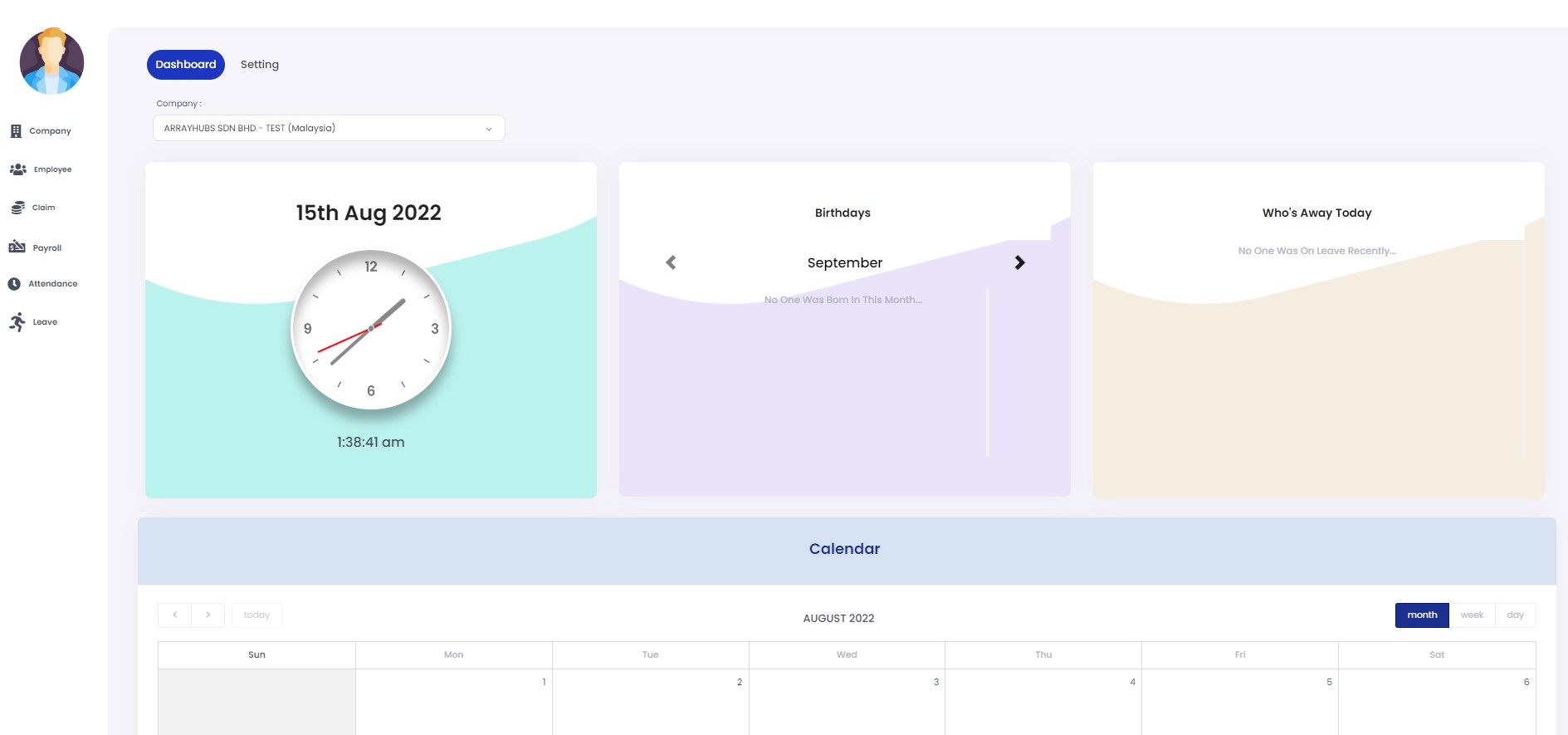
Task: Open the Leave running-person icon
Action: (17, 322)
